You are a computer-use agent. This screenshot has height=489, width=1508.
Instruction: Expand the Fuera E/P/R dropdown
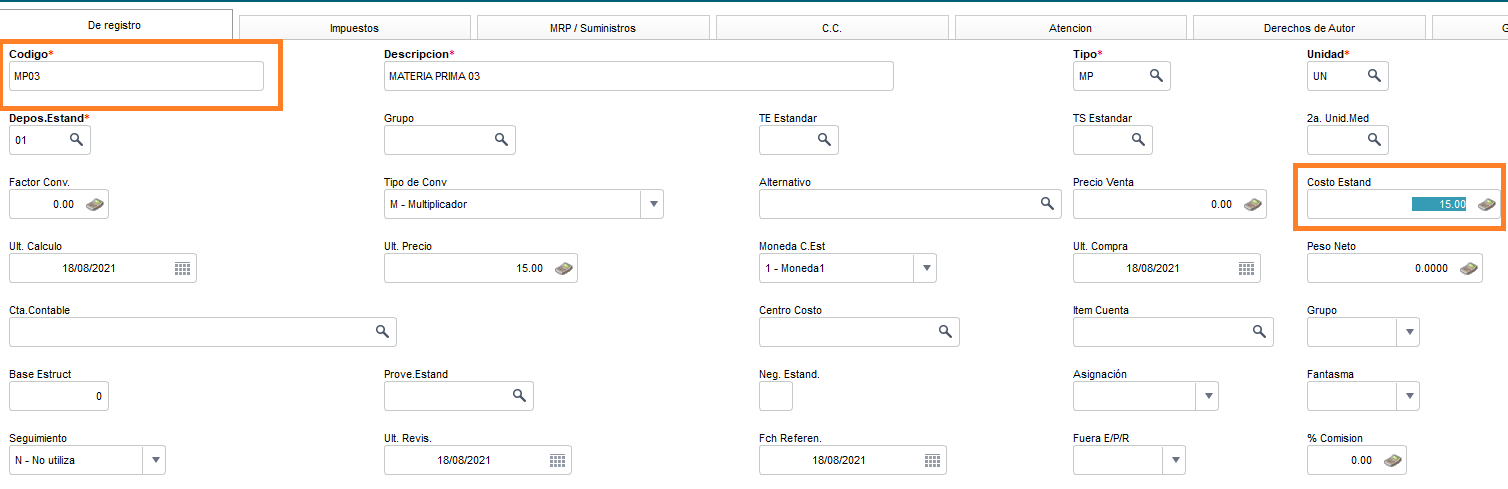click(1174, 460)
